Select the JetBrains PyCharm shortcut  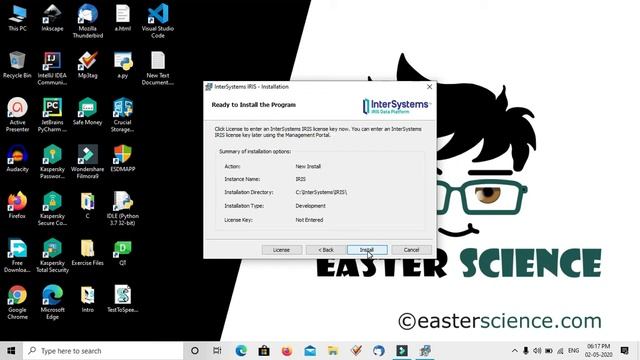(52, 115)
